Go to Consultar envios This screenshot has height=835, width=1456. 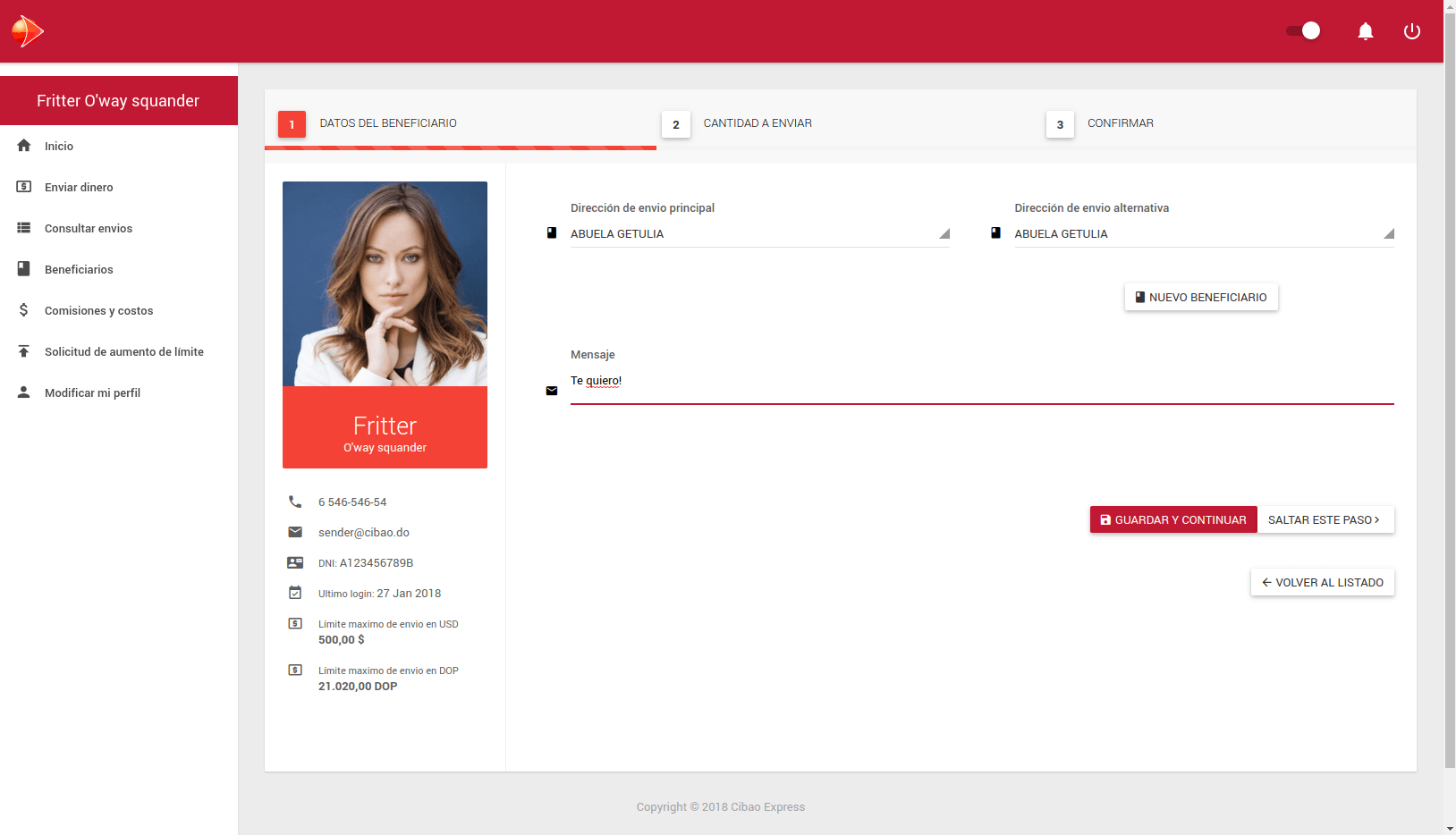(x=119, y=228)
